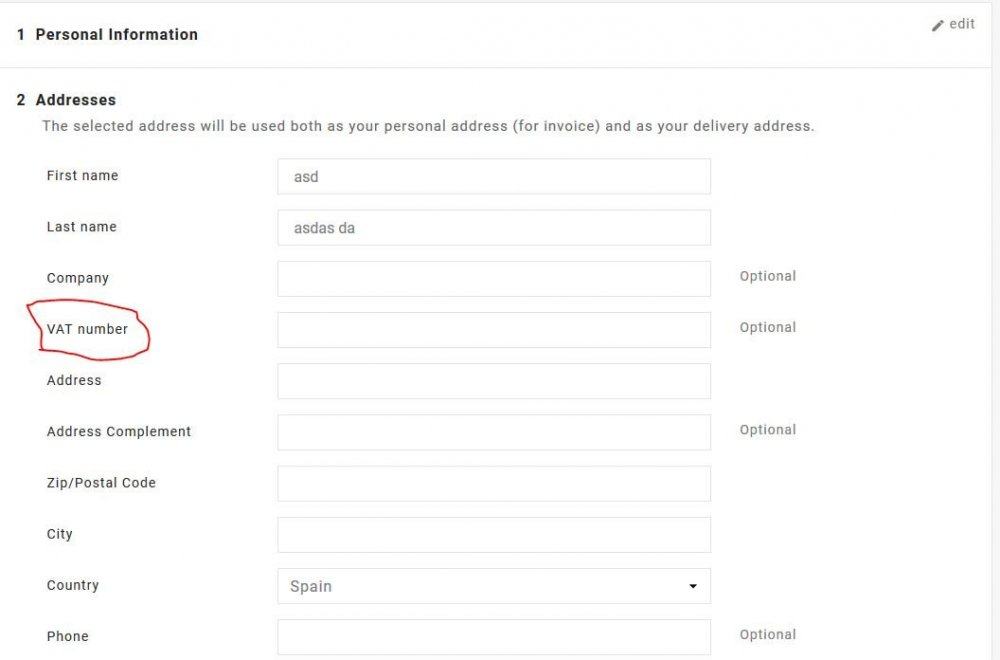
Task: Focus the Phone input field
Action: click(494, 637)
